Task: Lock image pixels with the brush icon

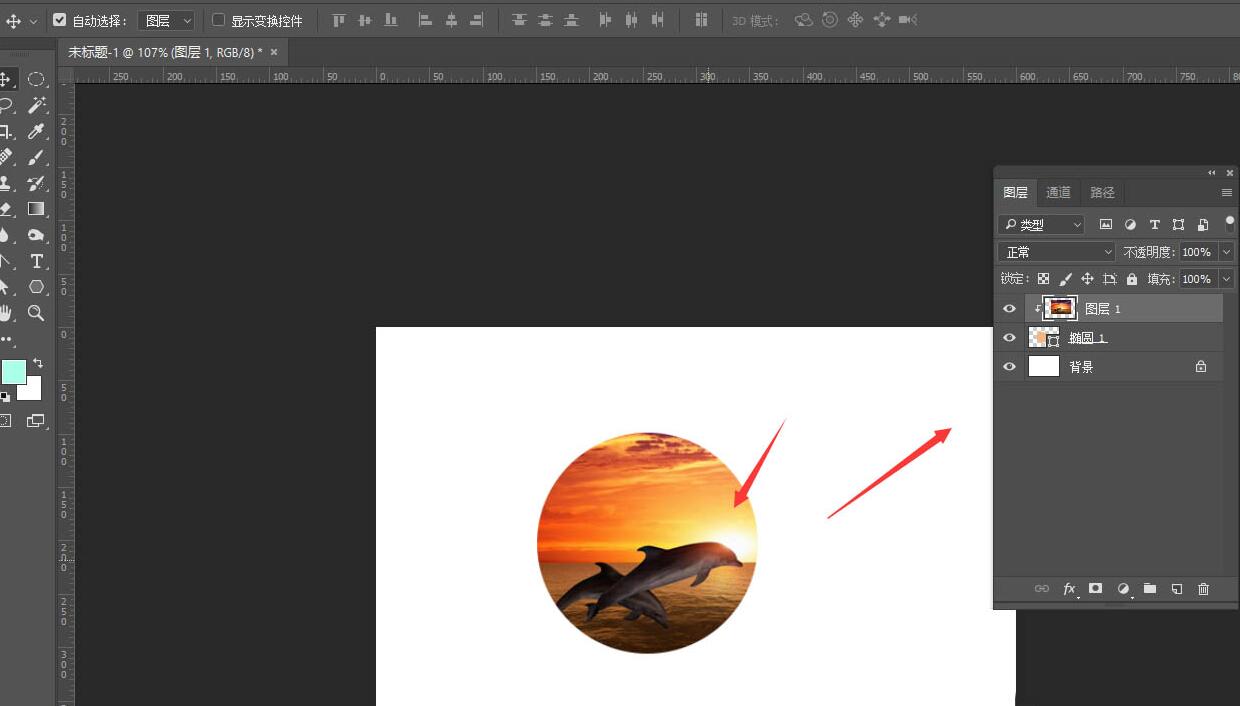Action: (1066, 279)
